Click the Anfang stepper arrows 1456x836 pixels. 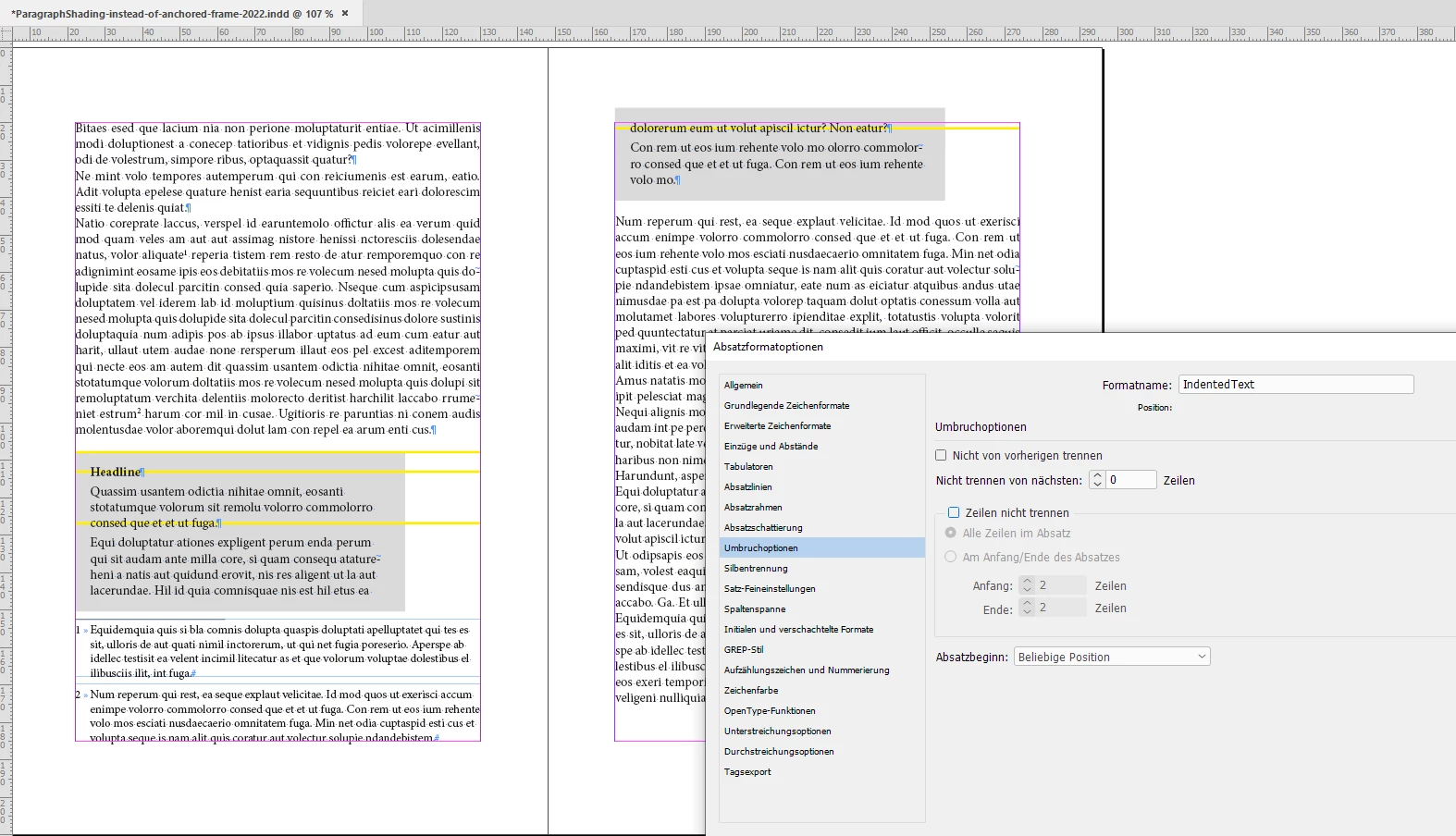[1027, 585]
